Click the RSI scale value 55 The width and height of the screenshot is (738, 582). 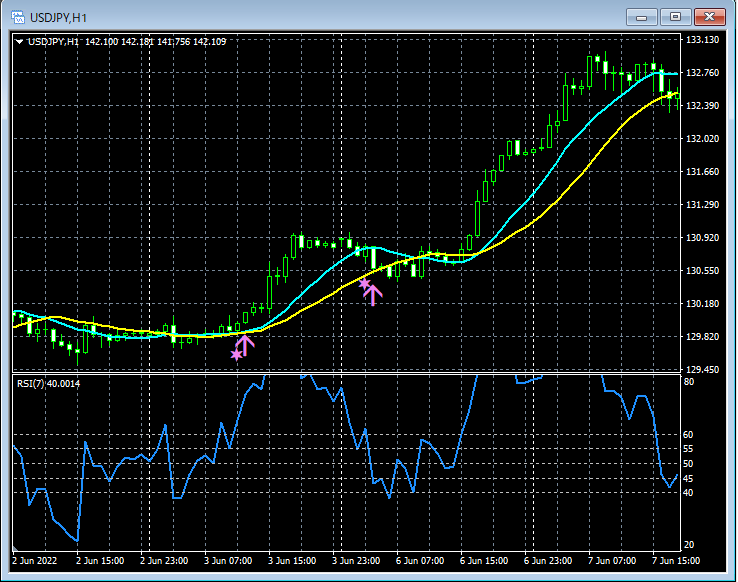[x=688, y=449]
